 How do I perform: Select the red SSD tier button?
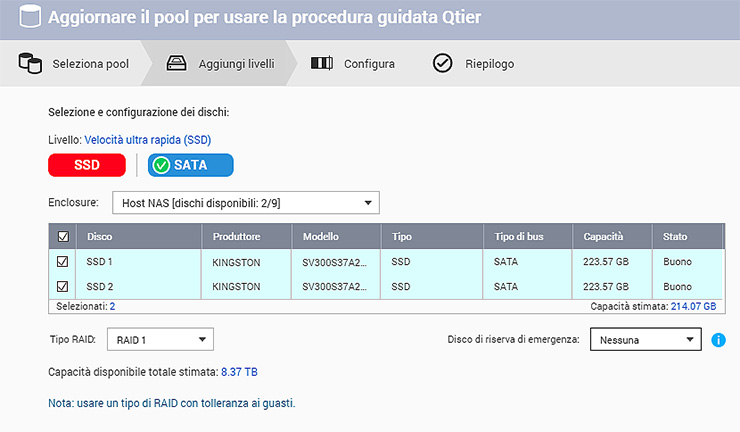[87, 165]
